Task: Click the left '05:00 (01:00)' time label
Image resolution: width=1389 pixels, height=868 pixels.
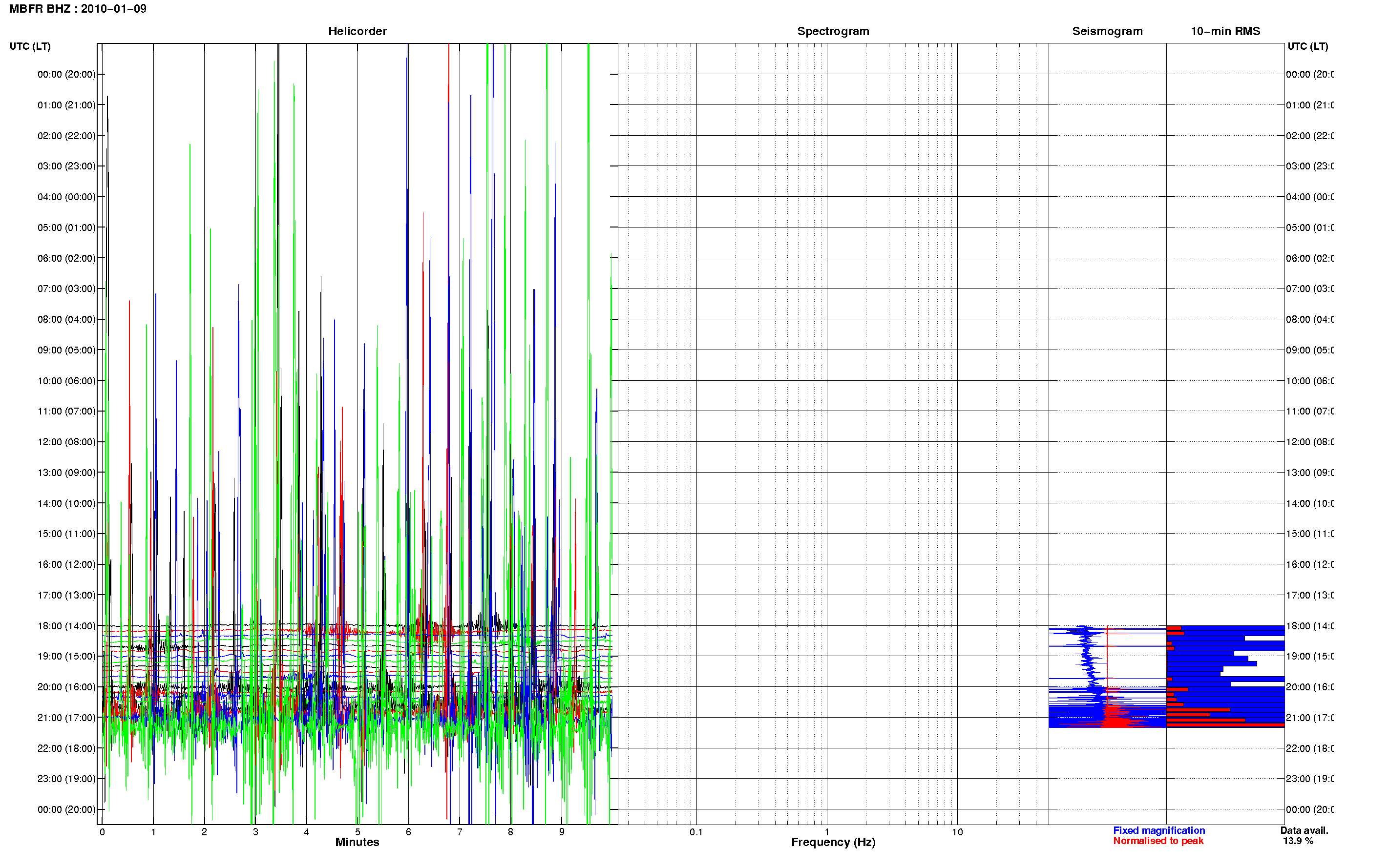Action: [66, 227]
